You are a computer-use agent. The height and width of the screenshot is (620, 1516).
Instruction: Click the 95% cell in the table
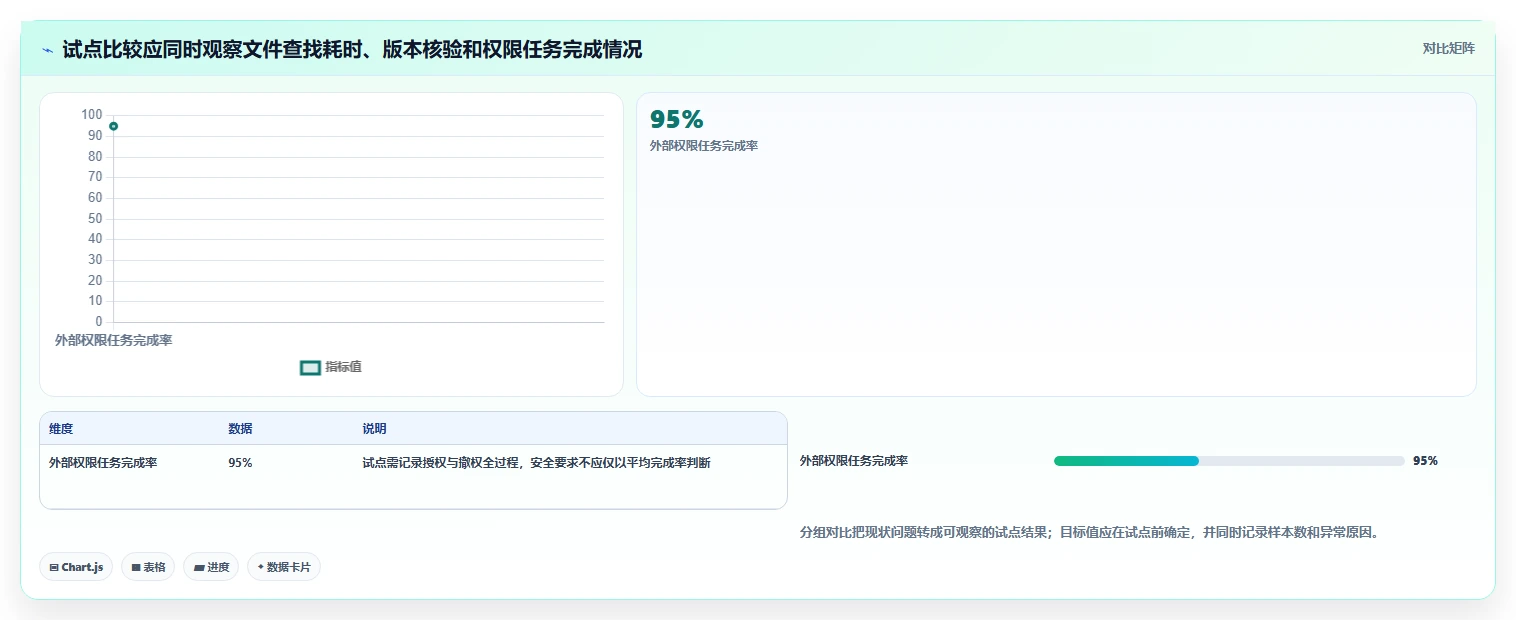(240, 463)
